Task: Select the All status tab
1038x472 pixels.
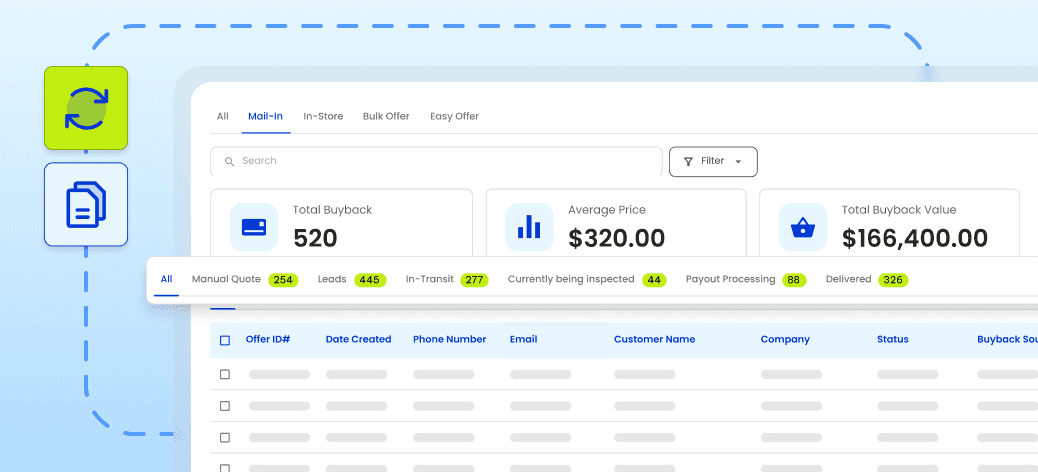Action: point(166,279)
